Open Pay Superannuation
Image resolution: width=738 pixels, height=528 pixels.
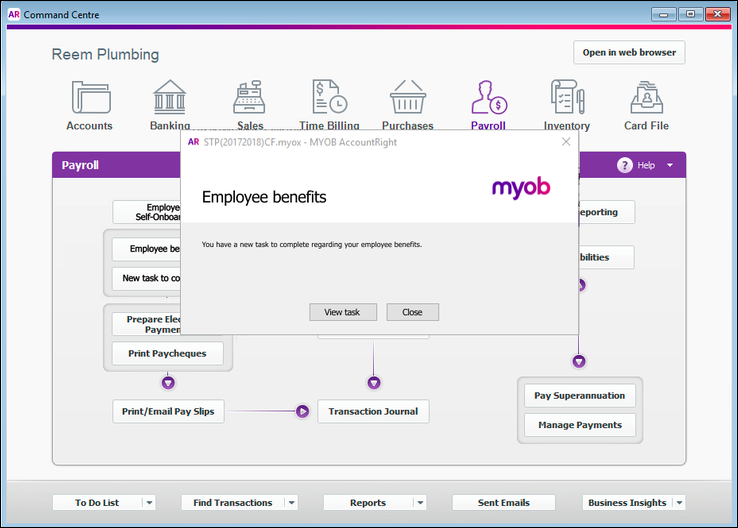pyautogui.click(x=579, y=395)
